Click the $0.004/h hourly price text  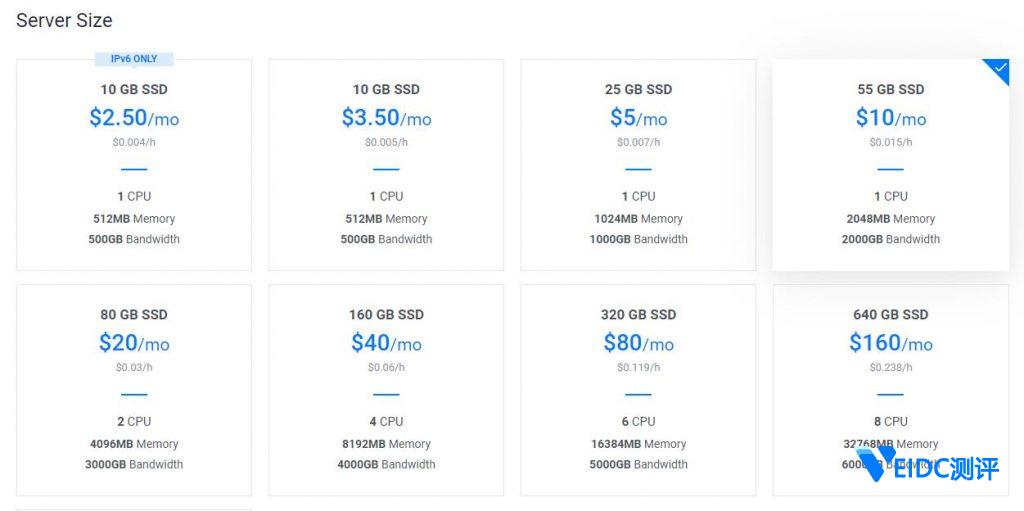tap(134, 142)
